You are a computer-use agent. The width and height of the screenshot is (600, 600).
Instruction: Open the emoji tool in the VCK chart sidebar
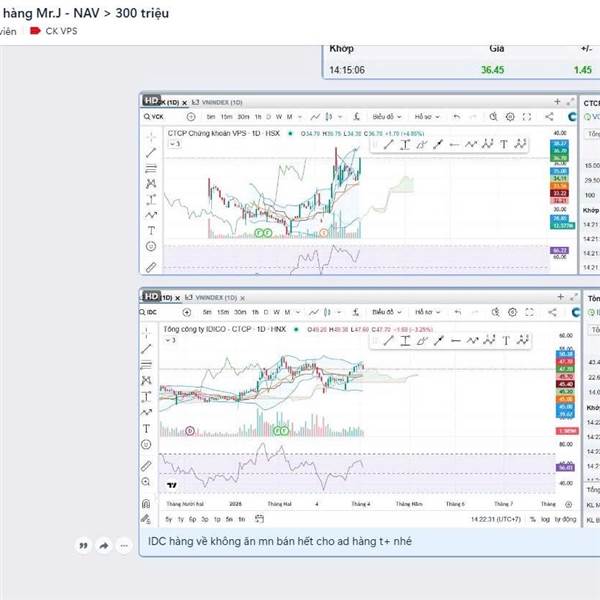click(x=151, y=246)
